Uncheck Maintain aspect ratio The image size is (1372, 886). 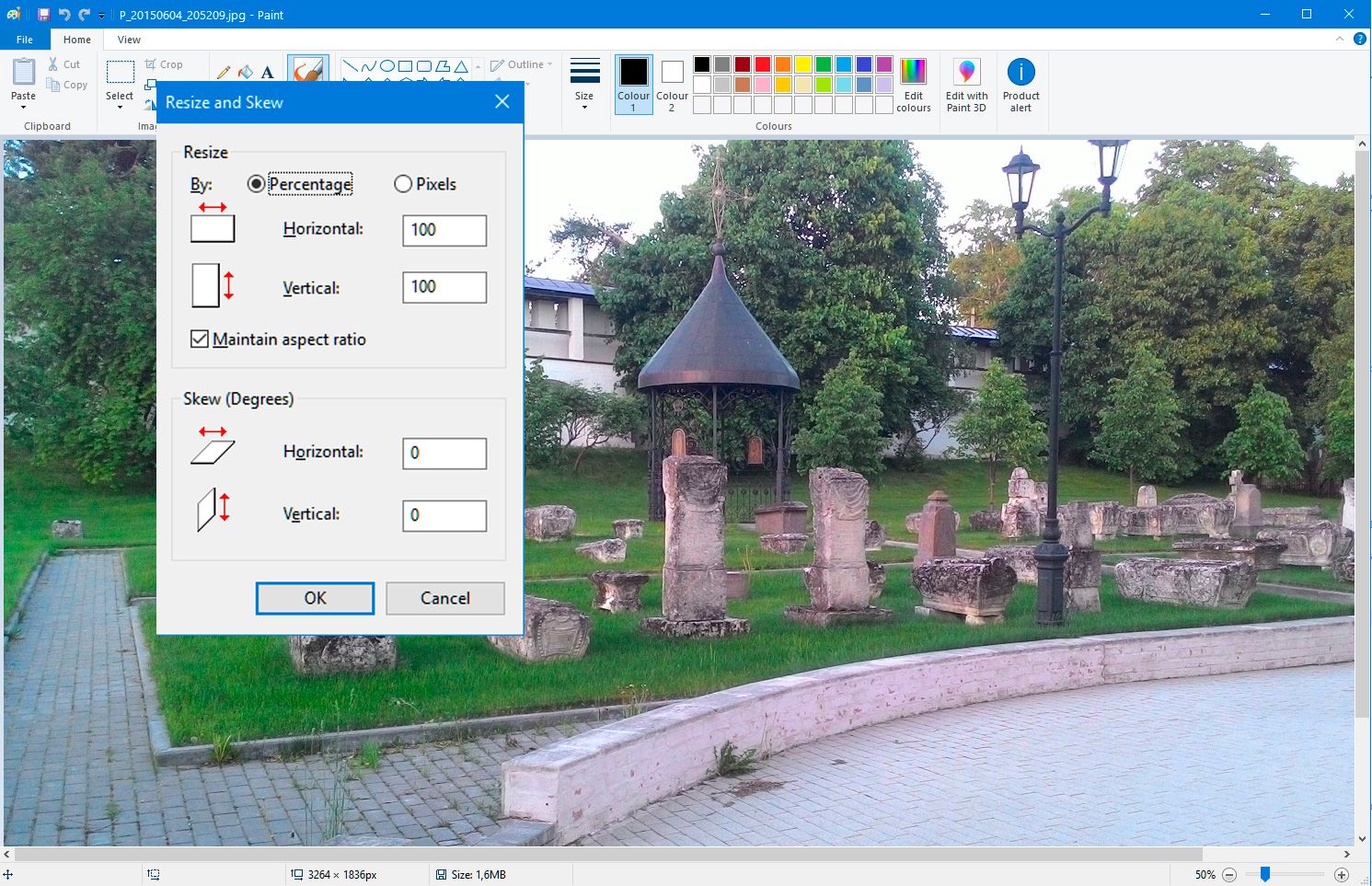coord(199,339)
